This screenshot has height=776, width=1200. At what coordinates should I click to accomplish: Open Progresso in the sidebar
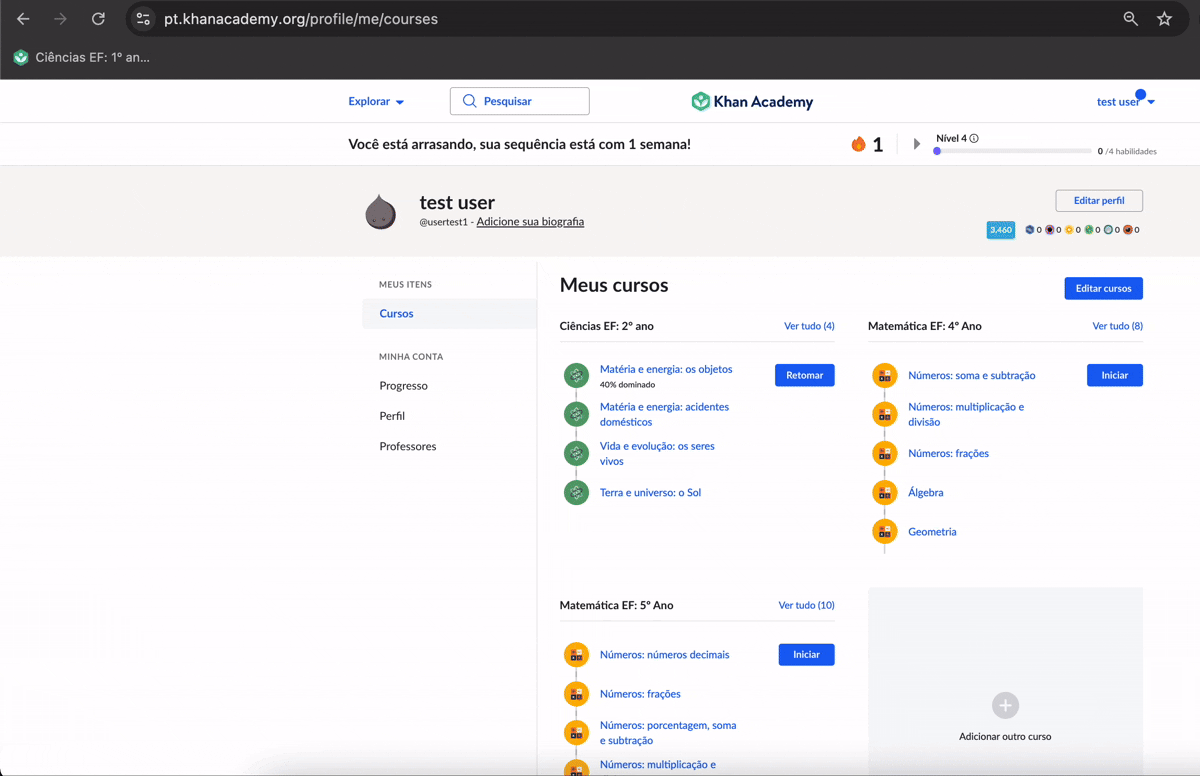(403, 385)
